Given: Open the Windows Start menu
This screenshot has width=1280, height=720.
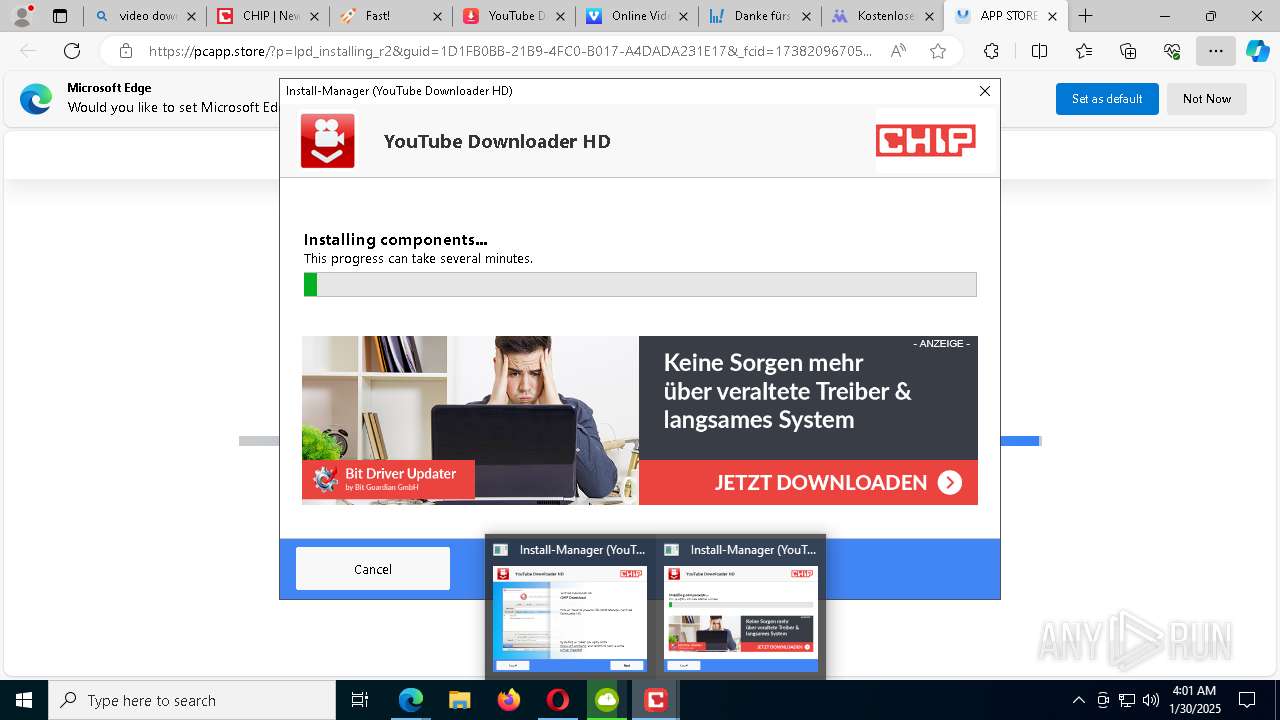Looking at the screenshot, I should pos(24,700).
